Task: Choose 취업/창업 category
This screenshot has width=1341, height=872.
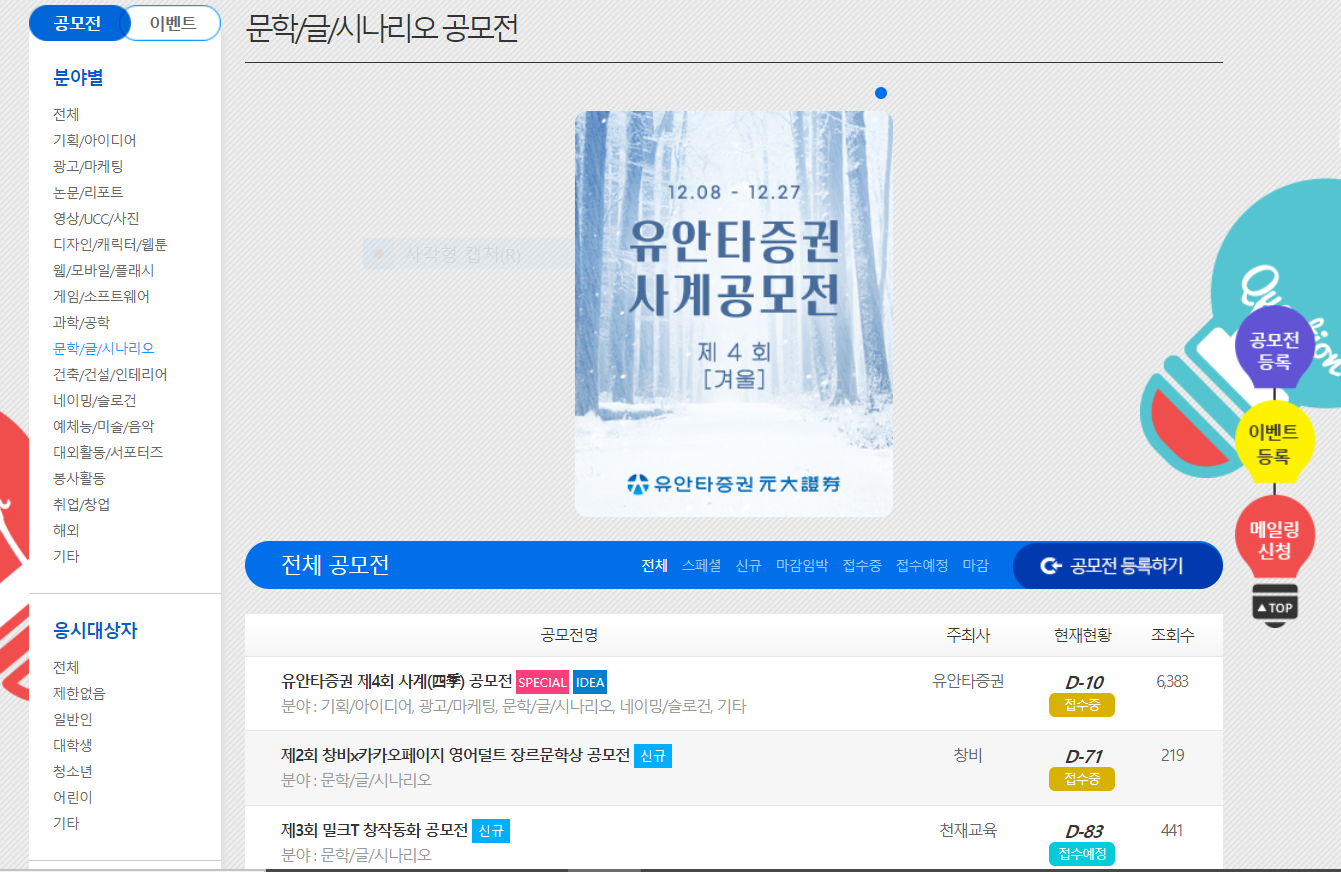Action: pos(82,504)
